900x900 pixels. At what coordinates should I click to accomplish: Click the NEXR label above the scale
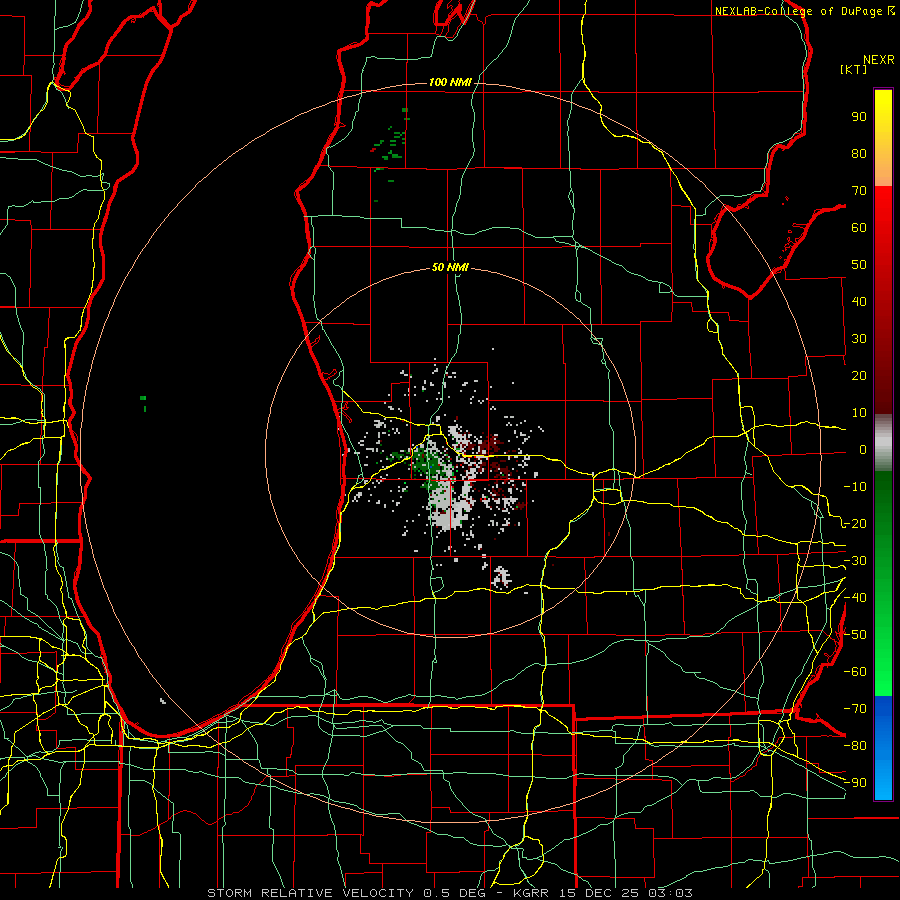pyautogui.click(x=879, y=60)
